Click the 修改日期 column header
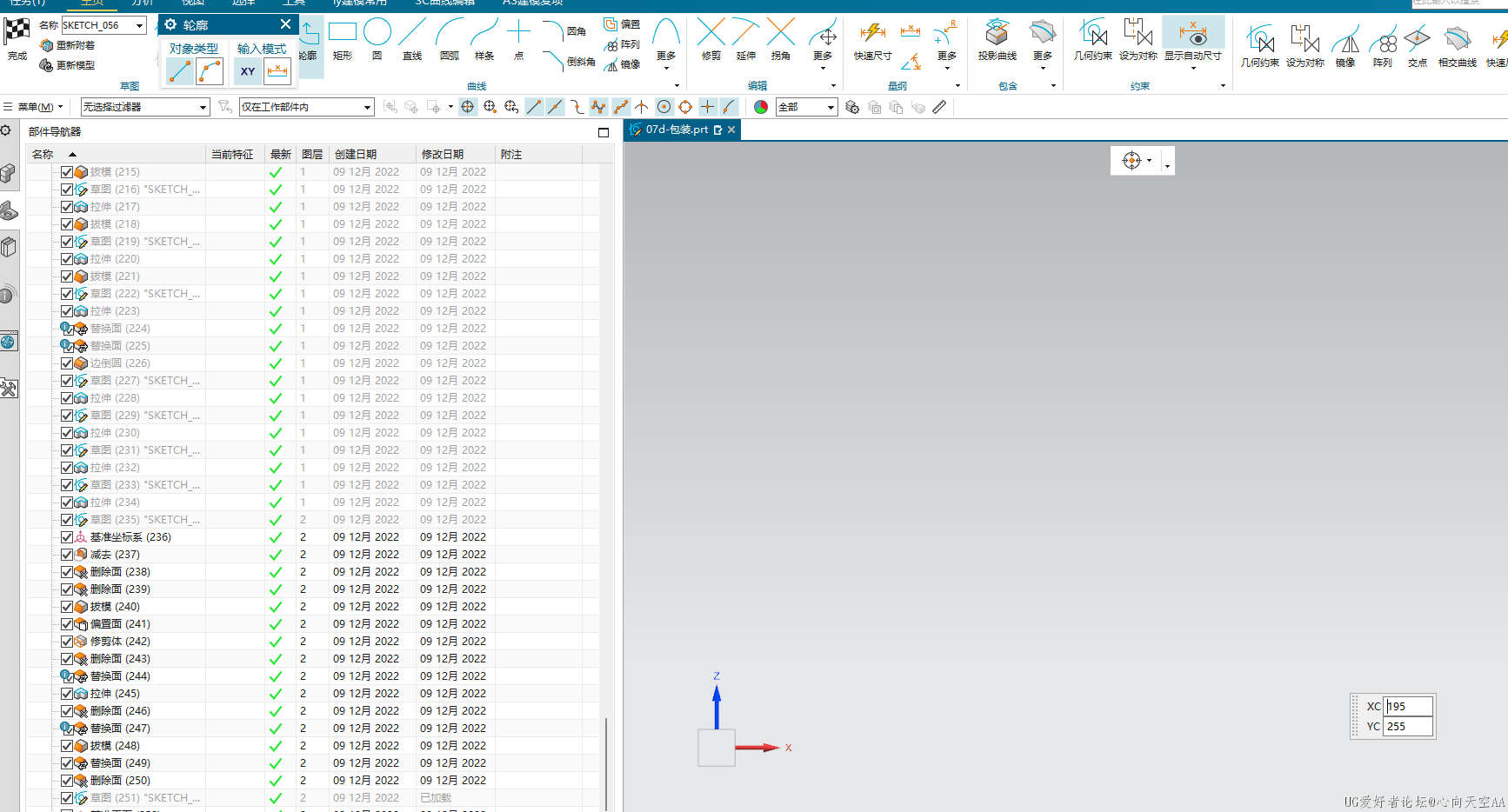This screenshot has height=812, width=1508. (x=456, y=154)
